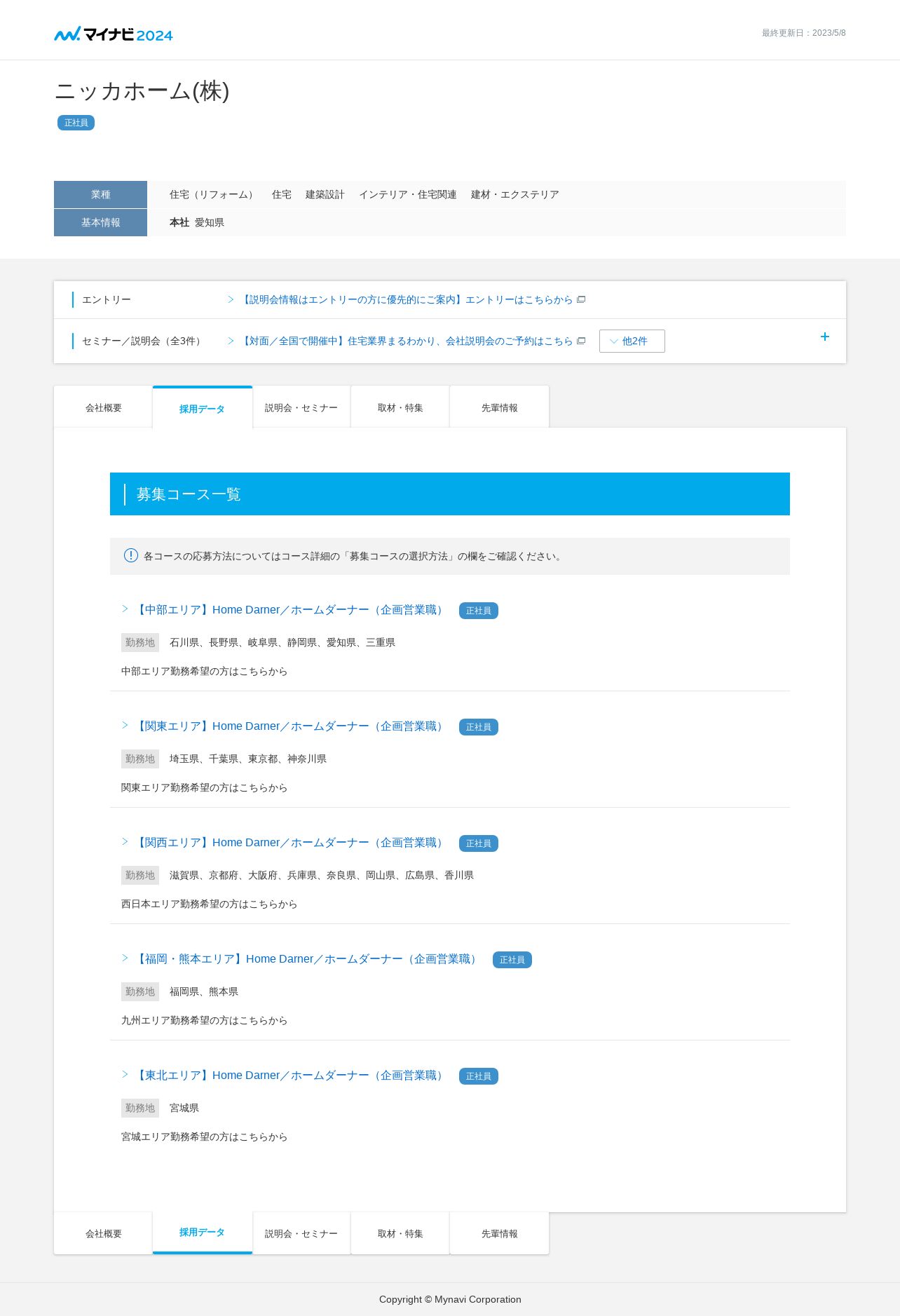Click the セミナー／説明会（全3件） label
900x1316 pixels.
144,341
